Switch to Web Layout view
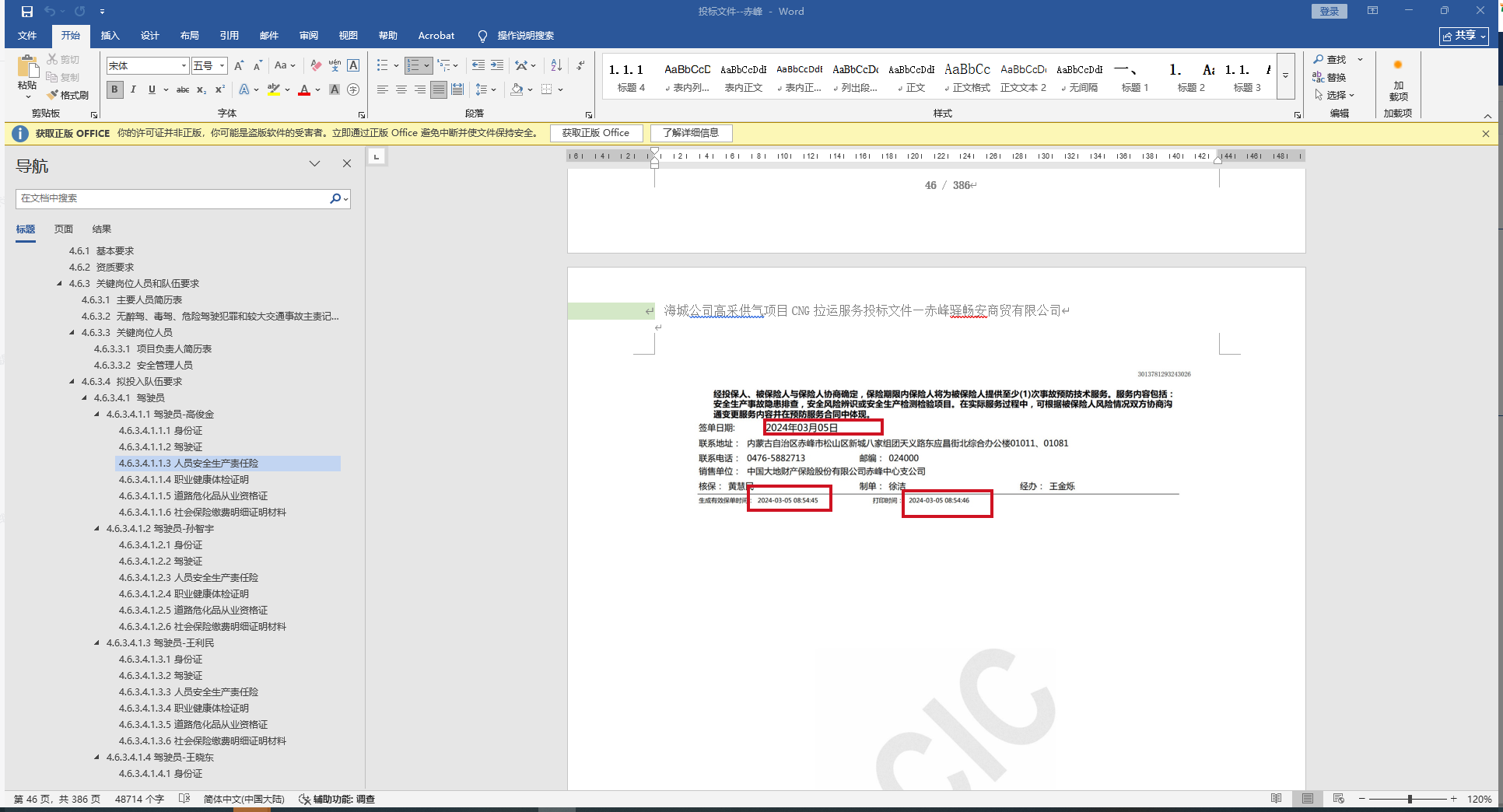Image resolution: width=1503 pixels, height=812 pixels. 1338,799
